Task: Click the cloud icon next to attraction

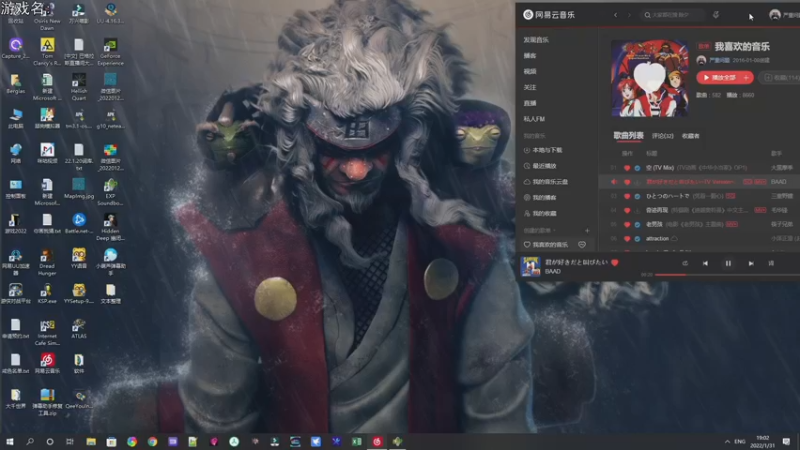Action: click(x=674, y=239)
